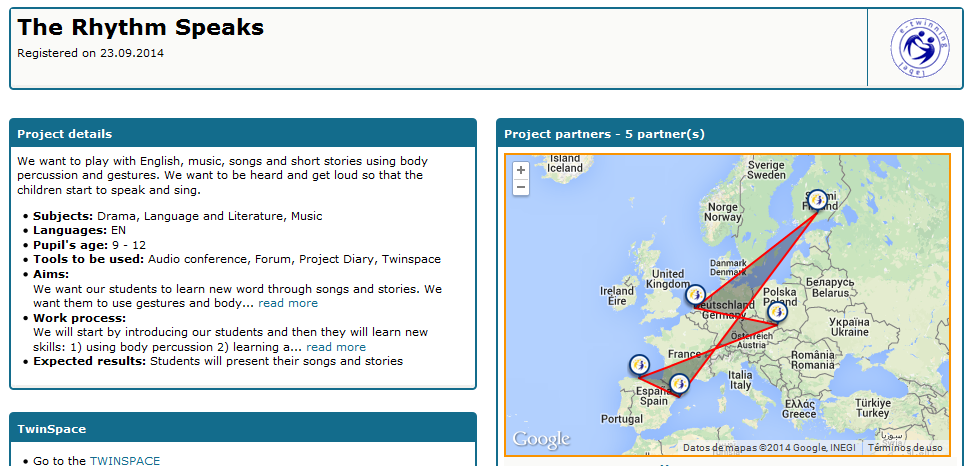Select the Finland partner map marker

click(818, 200)
